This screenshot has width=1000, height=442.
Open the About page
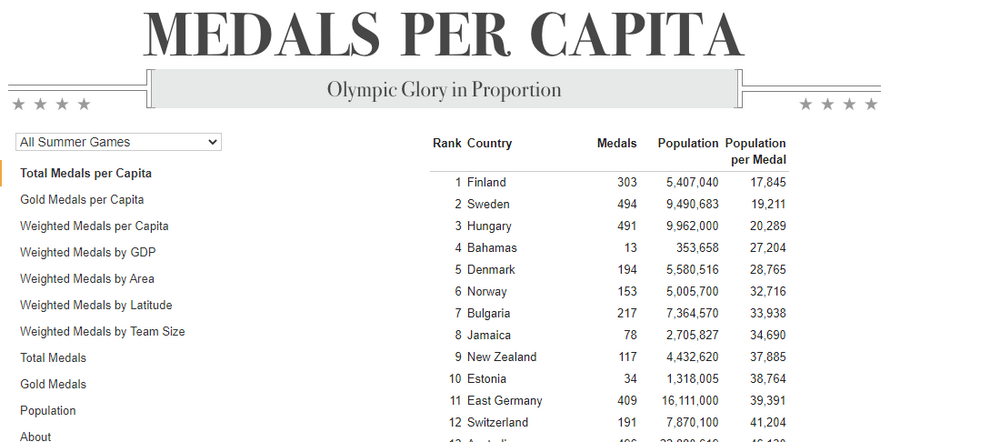36,437
